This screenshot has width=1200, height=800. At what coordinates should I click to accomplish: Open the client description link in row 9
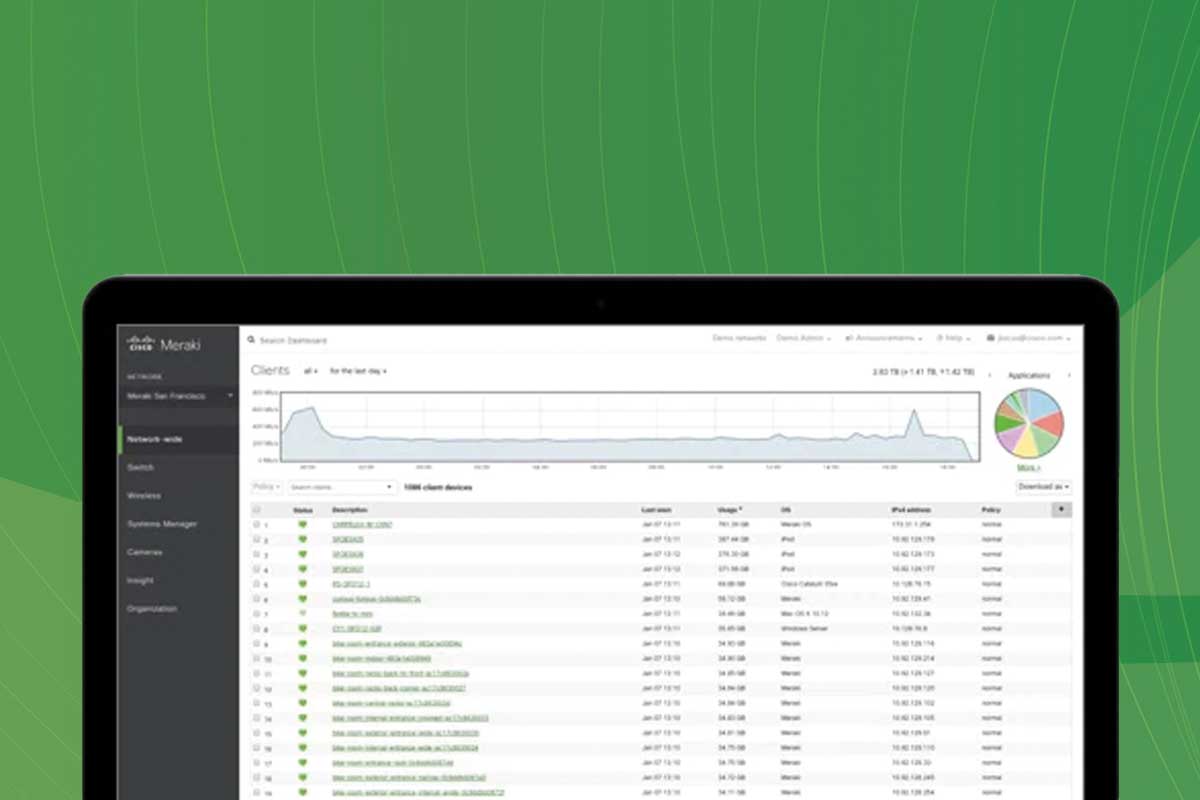tap(397, 644)
